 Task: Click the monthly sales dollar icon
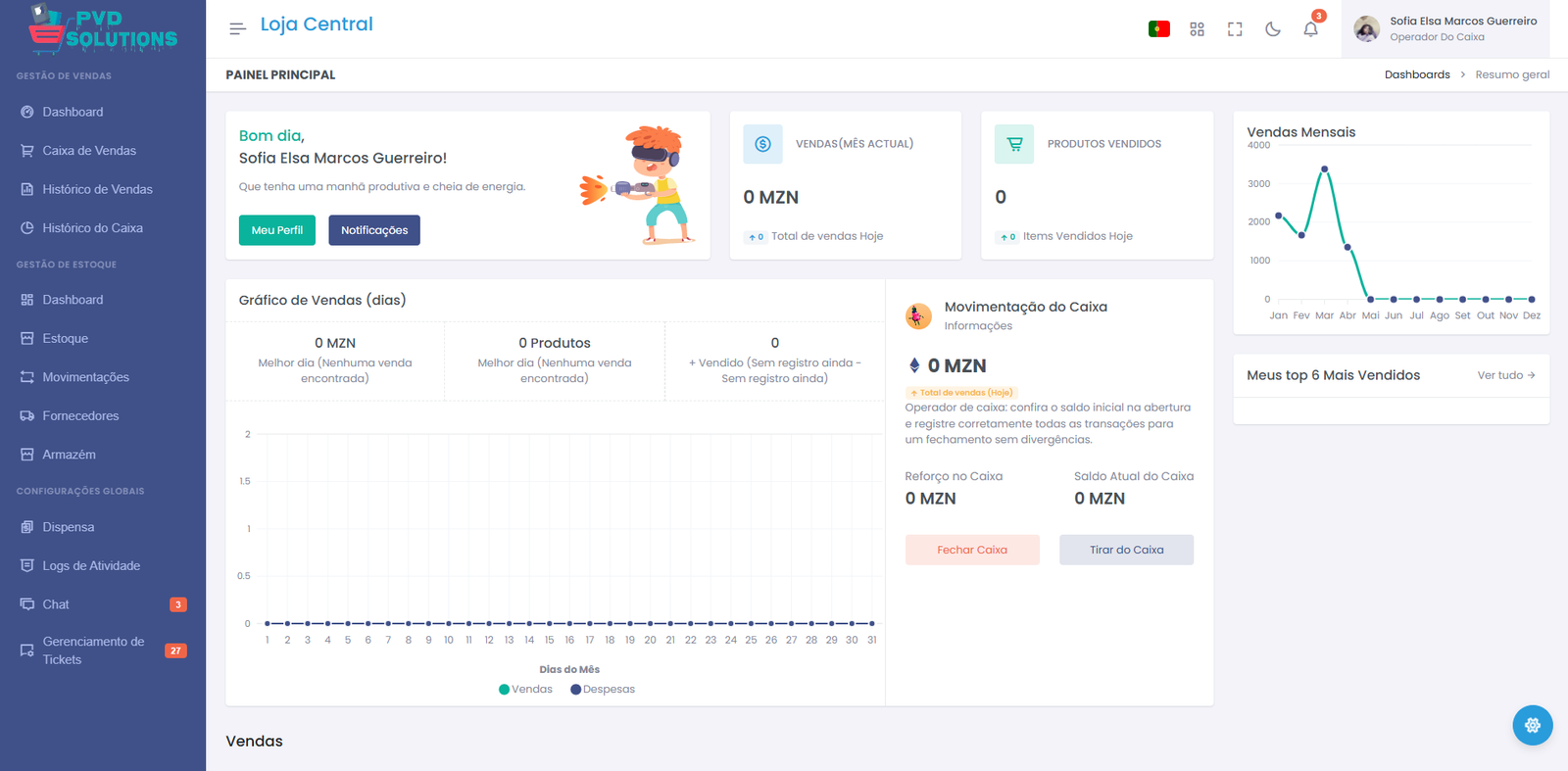pos(762,144)
